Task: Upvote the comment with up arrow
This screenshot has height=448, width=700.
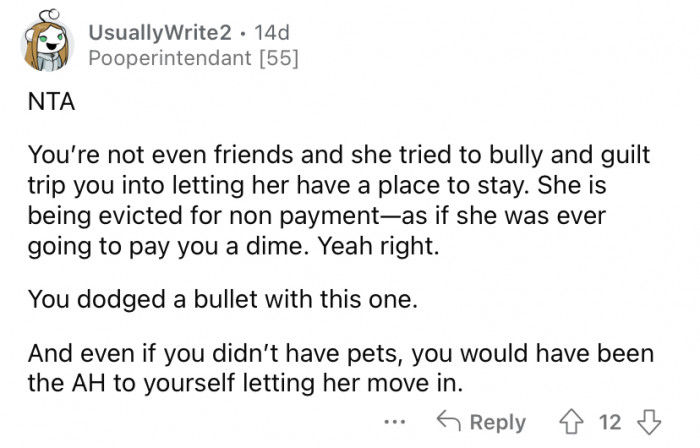Action: (571, 422)
